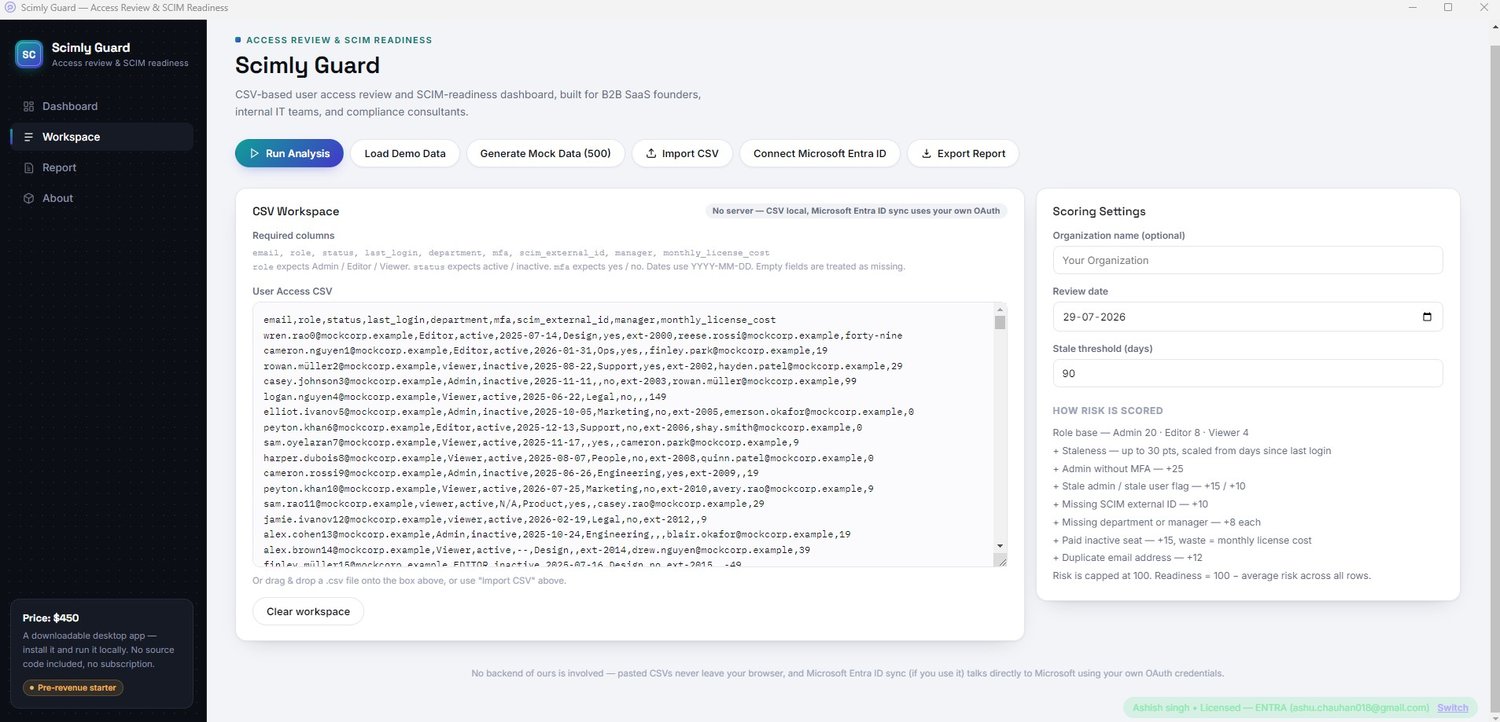The width and height of the screenshot is (1500, 722).
Task: Generate Mock Data (500) rows
Action: point(546,153)
